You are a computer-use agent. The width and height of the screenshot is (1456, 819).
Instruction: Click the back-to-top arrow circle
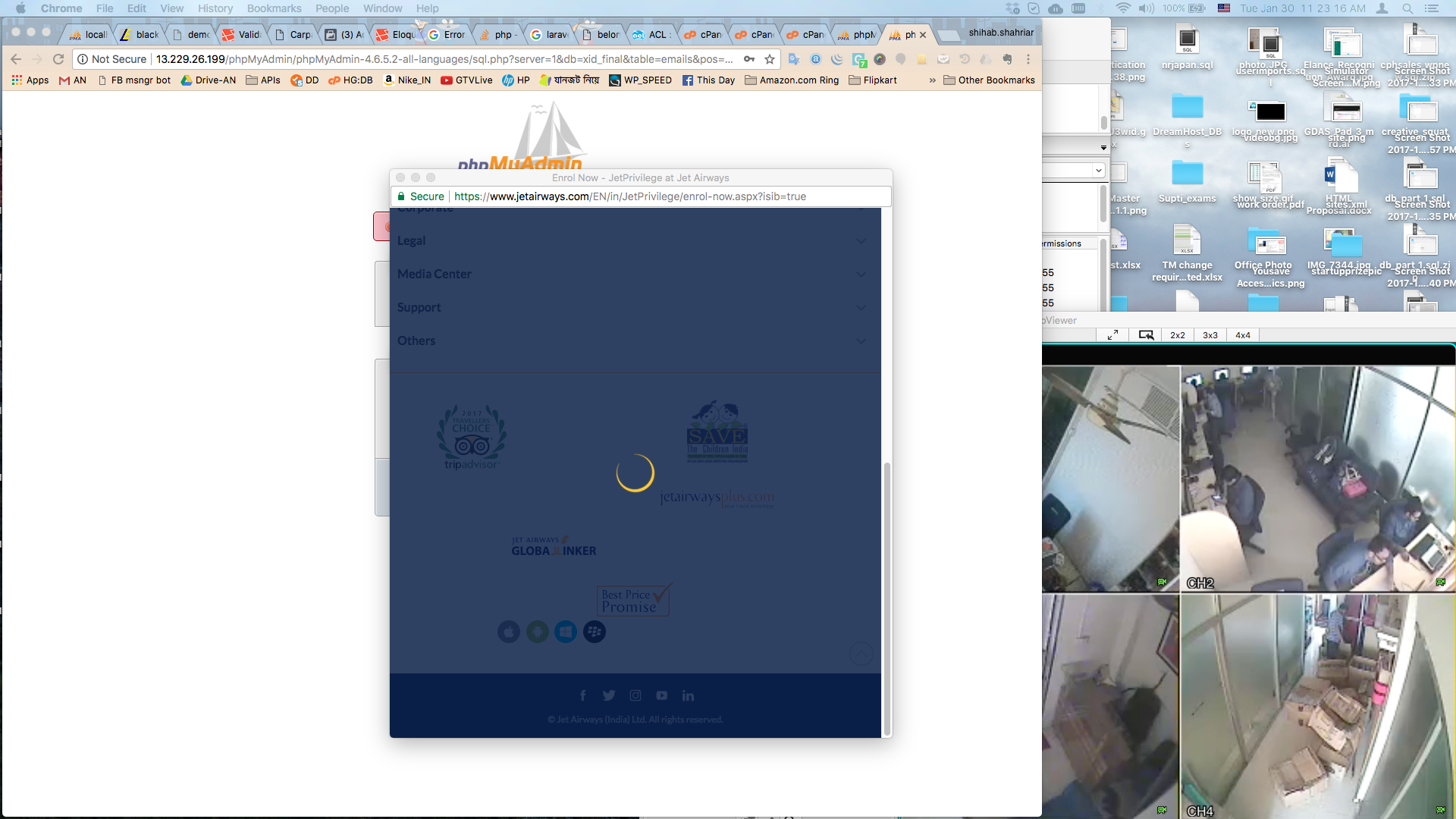[861, 654]
